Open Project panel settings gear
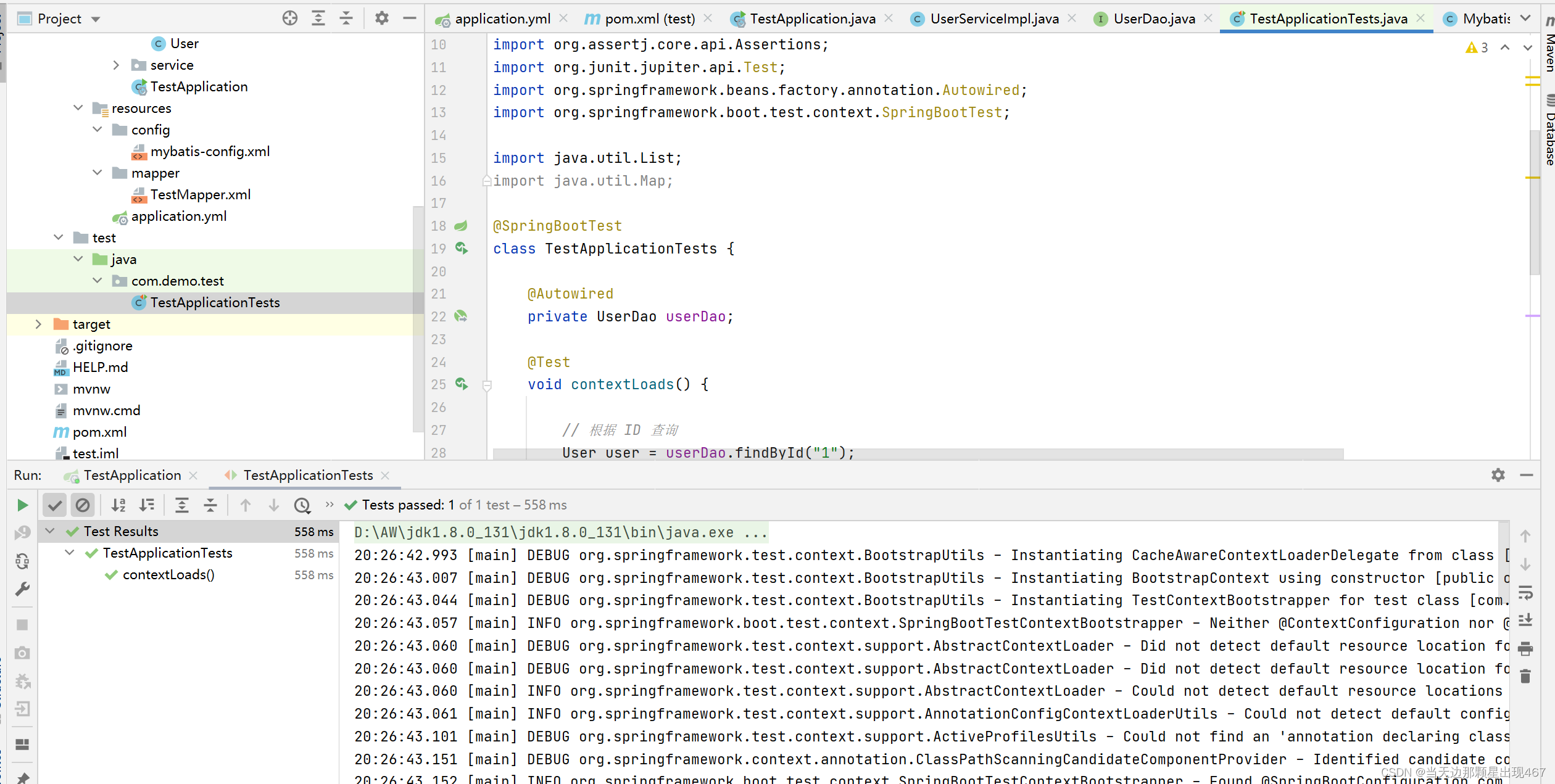Screen dimensions: 1555x784 [x=382, y=19]
